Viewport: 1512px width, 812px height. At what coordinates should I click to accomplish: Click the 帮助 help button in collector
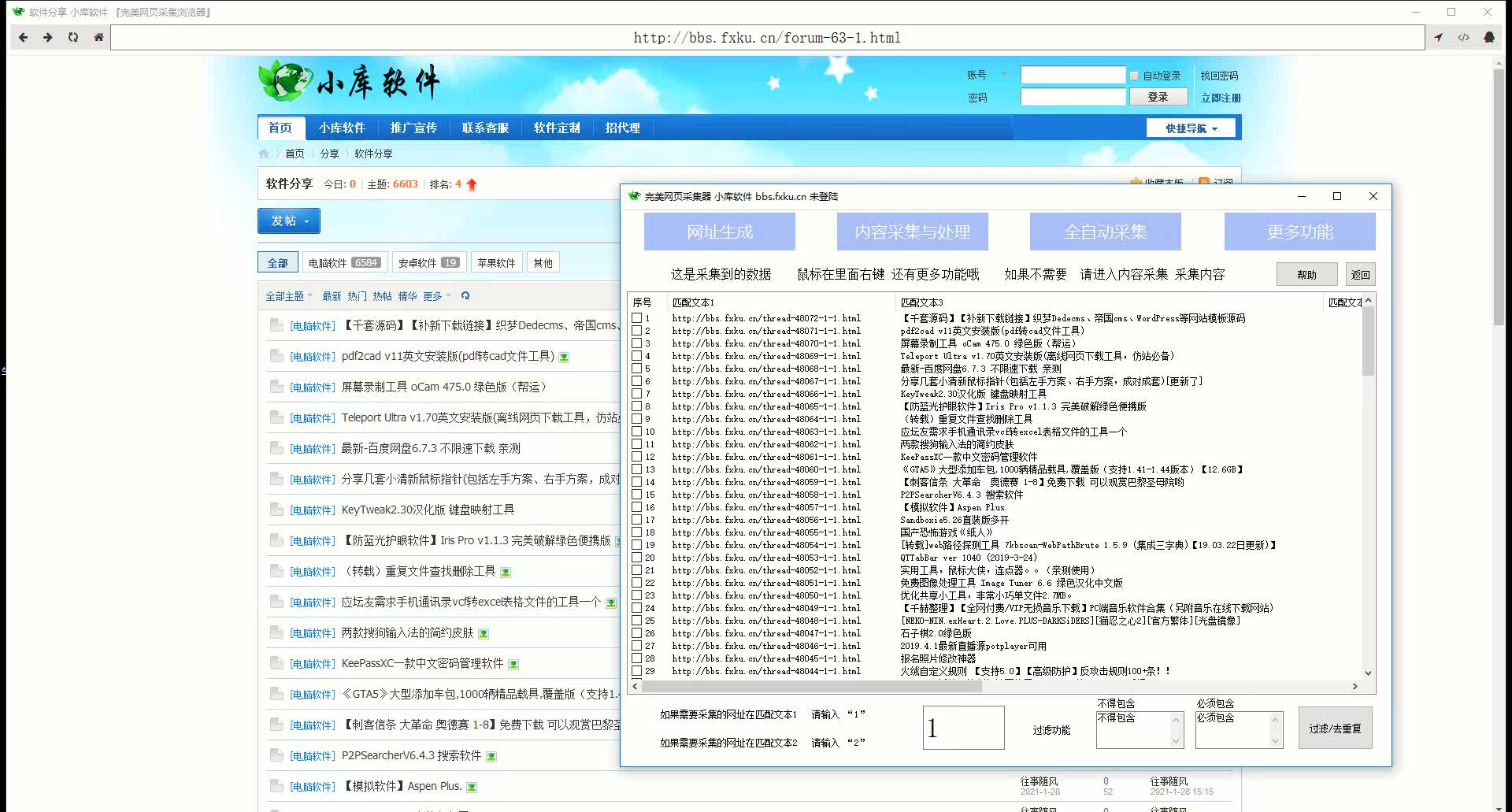[x=1307, y=274]
